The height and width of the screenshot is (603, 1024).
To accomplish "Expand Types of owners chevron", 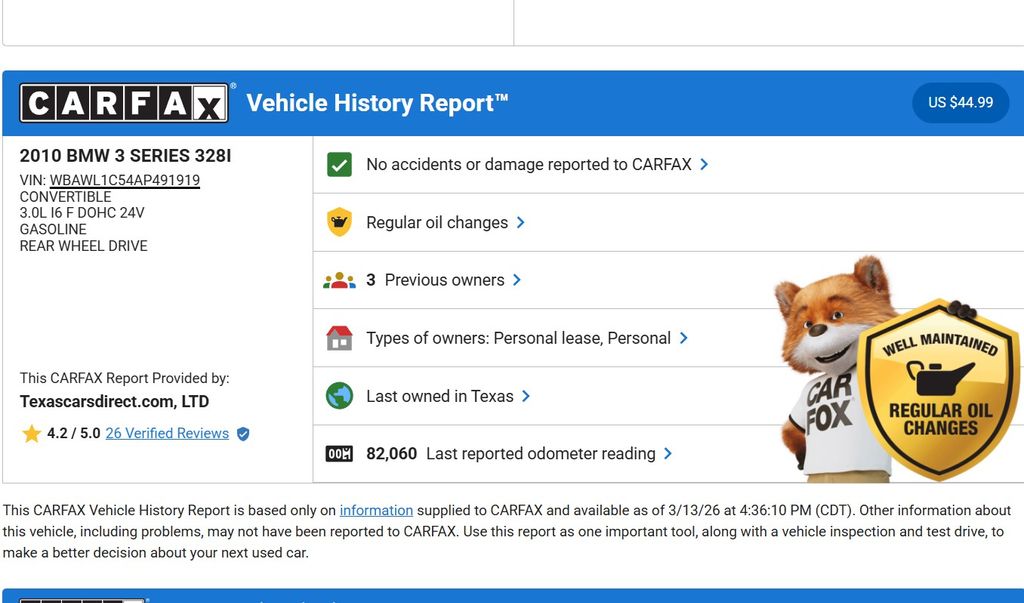I will [684, 338].
